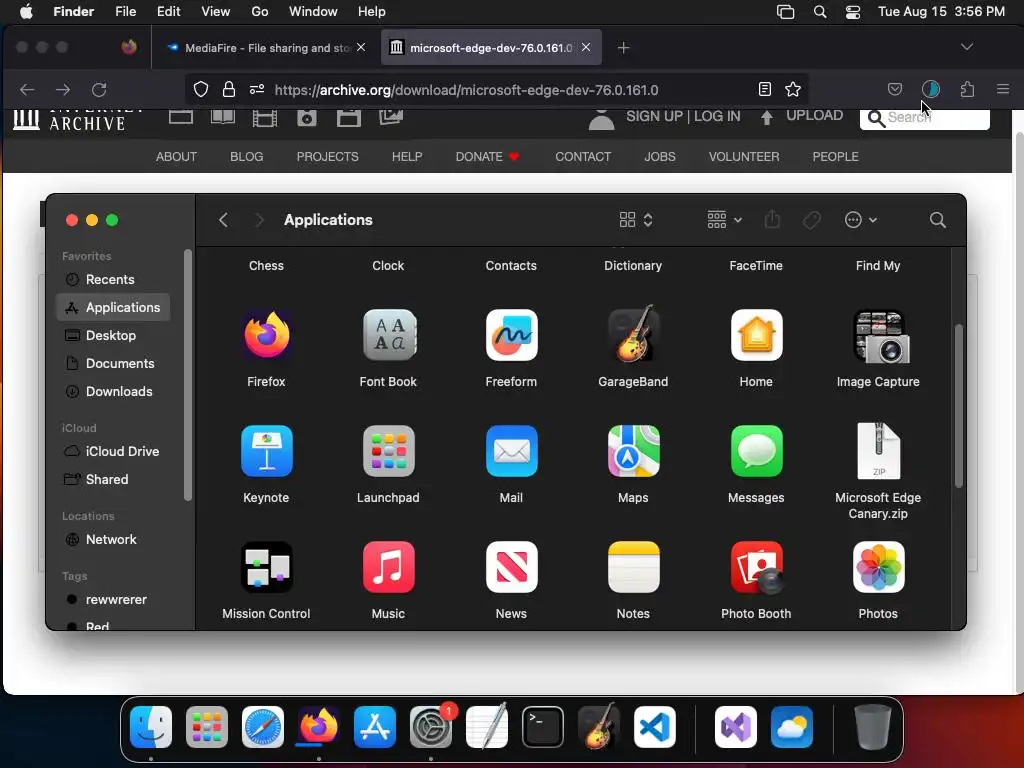Open the VOLUNTEER link
Viewport: 1024px width, 768px height.
[744, 157]
